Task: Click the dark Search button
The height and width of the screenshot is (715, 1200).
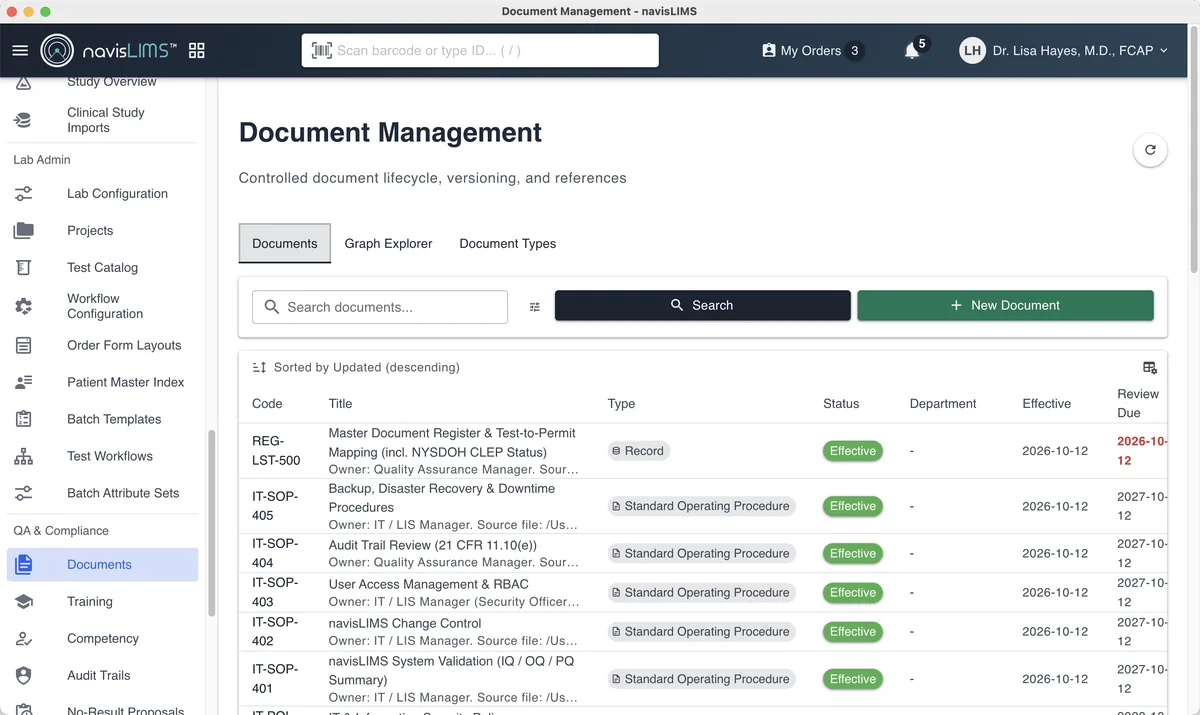Action: [x=703, y=305]
